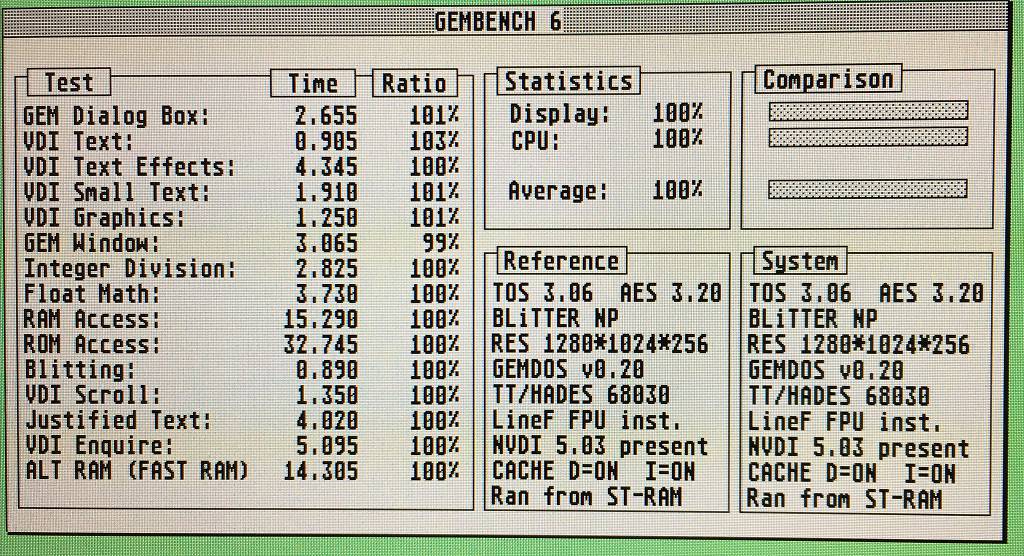Click the bottom Comparison bar for Average
This screenshot has height=556, width=1024.
[x=868, y=189]
